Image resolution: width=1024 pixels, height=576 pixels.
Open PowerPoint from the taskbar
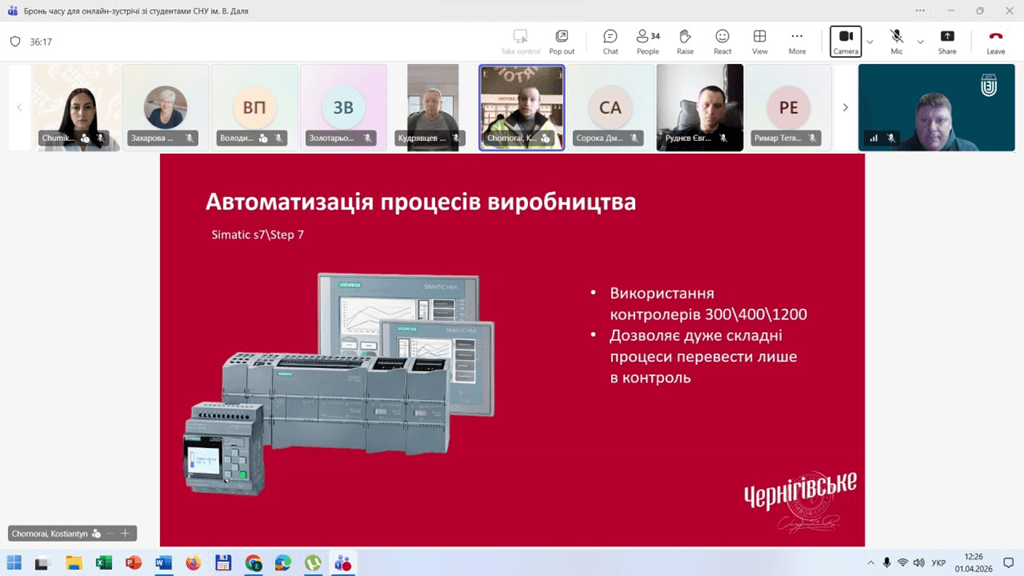(133, 563)
